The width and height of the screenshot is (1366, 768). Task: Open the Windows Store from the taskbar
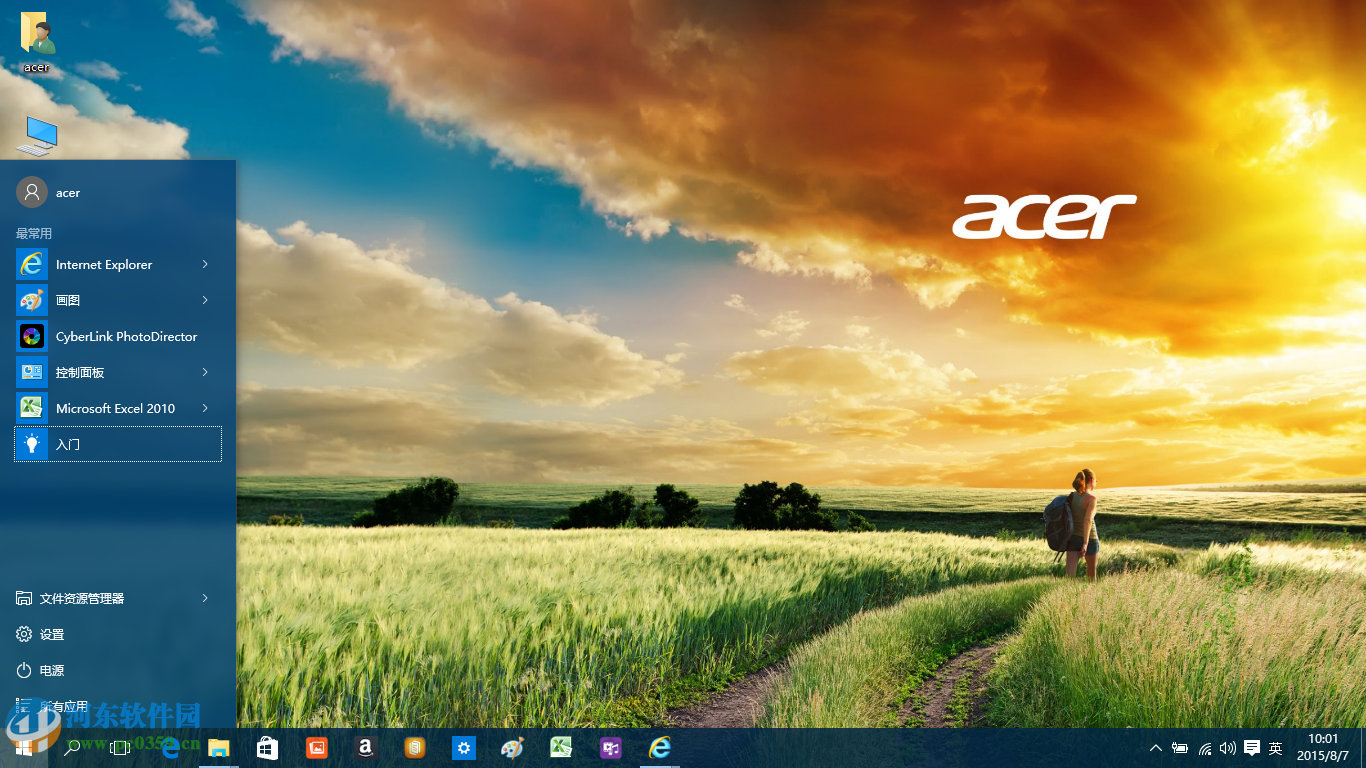[x=266, y=747]
